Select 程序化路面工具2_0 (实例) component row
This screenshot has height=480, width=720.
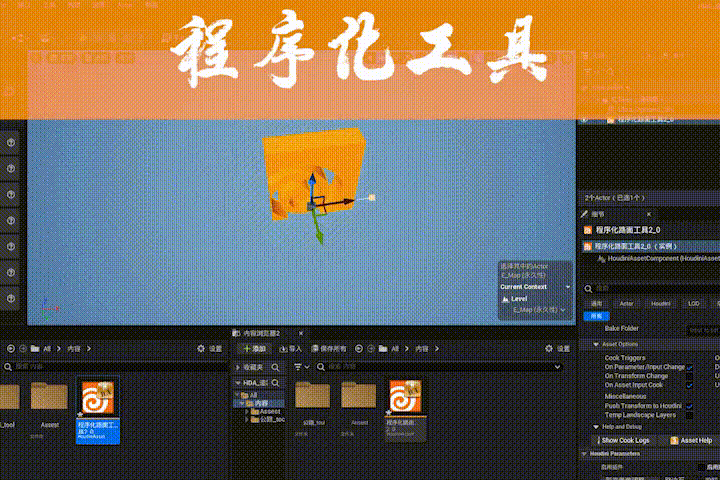650,246
